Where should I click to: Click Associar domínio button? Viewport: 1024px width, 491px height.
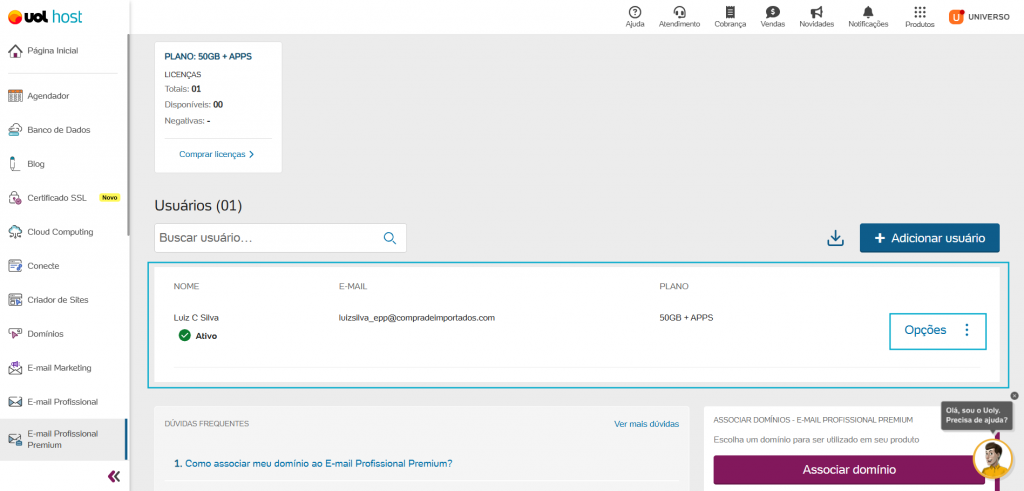tap(849, 469)
